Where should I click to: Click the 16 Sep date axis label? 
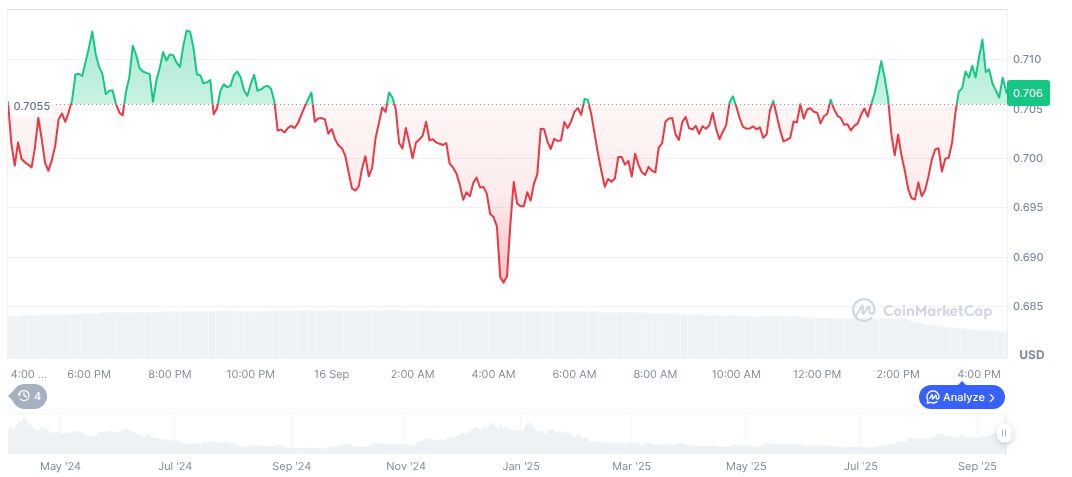tap(331, 374)
